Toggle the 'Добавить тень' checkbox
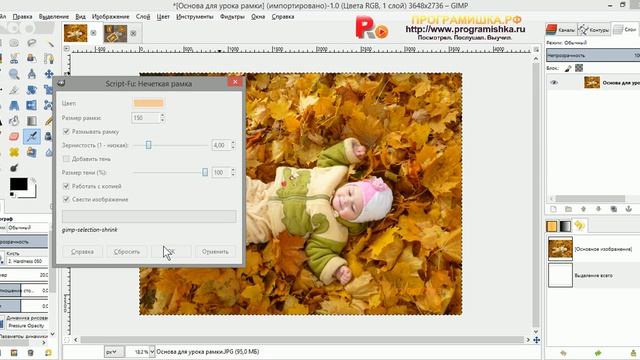 tap(66, 159)
